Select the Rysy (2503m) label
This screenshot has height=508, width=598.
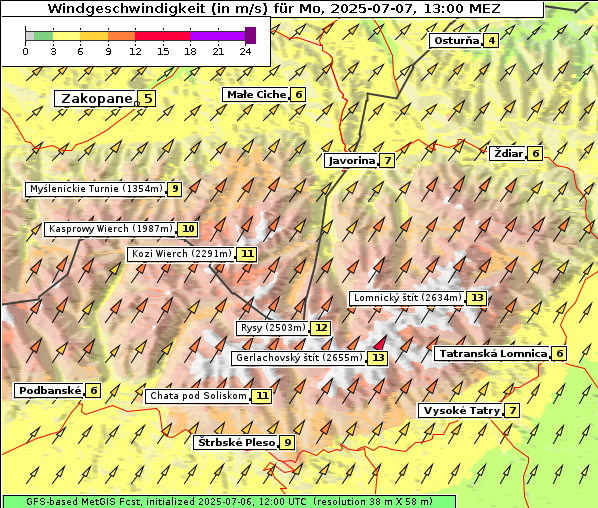tap(273, 328)
